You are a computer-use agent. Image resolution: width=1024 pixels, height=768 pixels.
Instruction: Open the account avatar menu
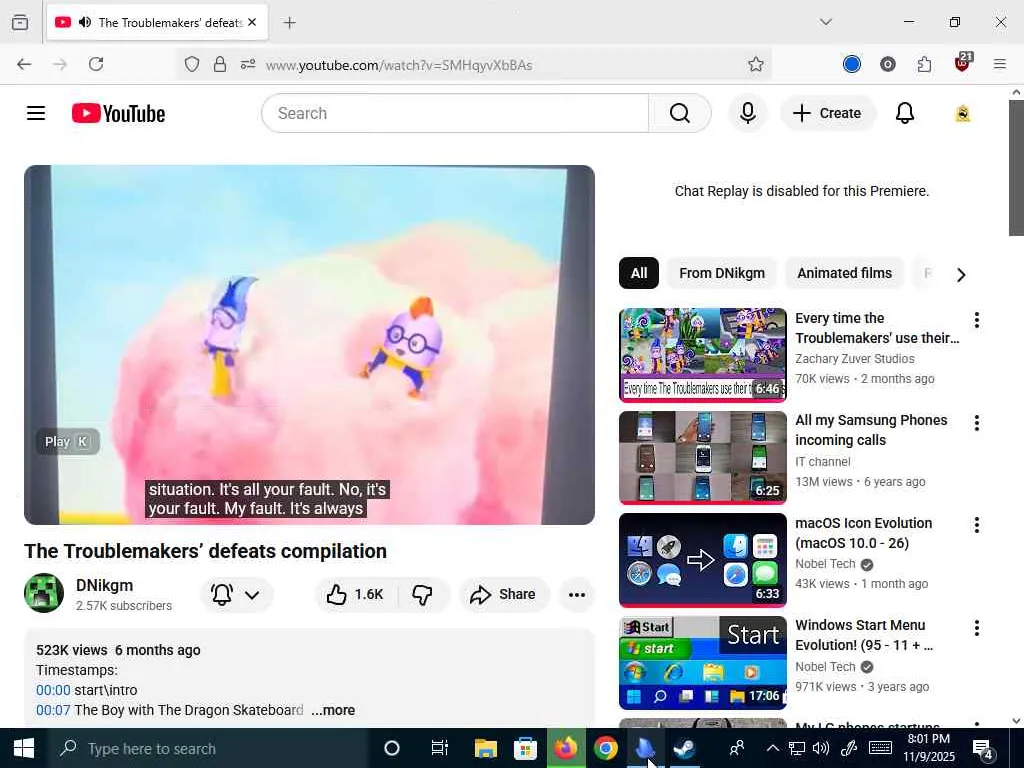963,113
